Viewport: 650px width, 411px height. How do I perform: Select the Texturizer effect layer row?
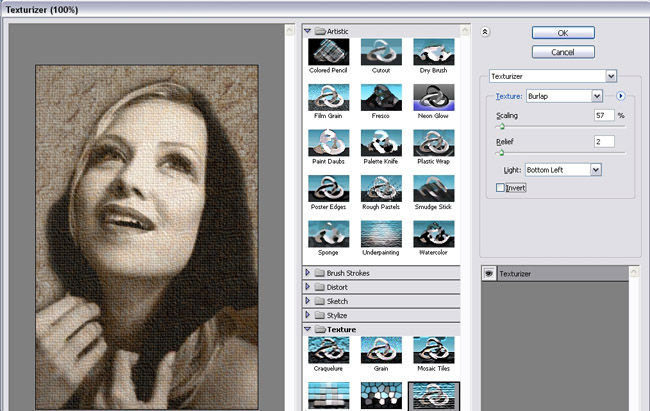pos(555,273)
